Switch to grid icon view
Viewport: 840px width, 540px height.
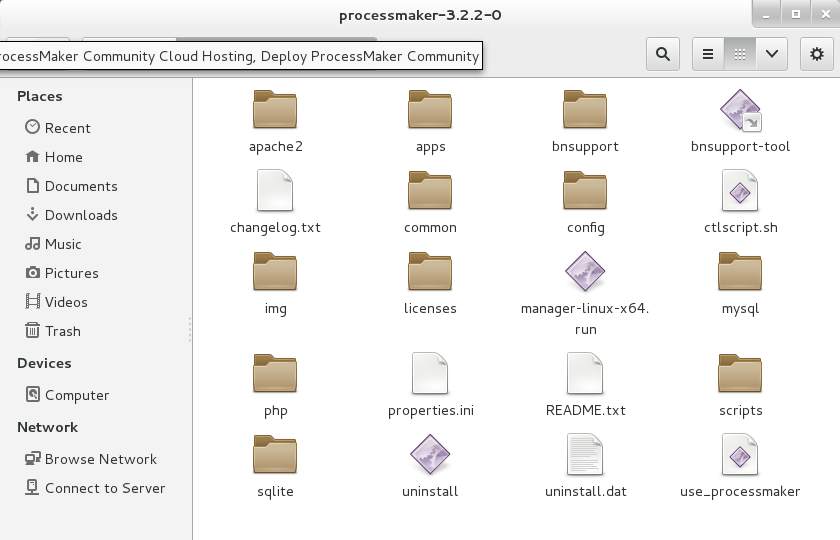click(740, 55)
